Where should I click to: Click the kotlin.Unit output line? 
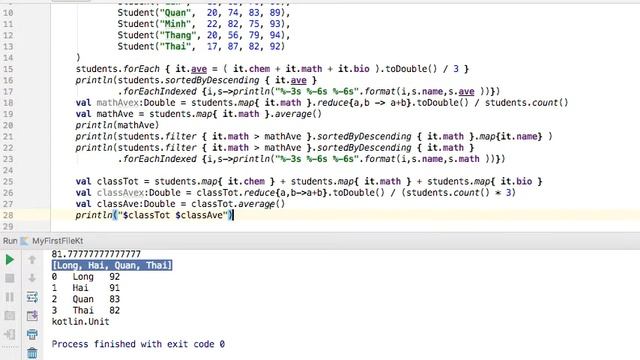click(x=80, y=322)
